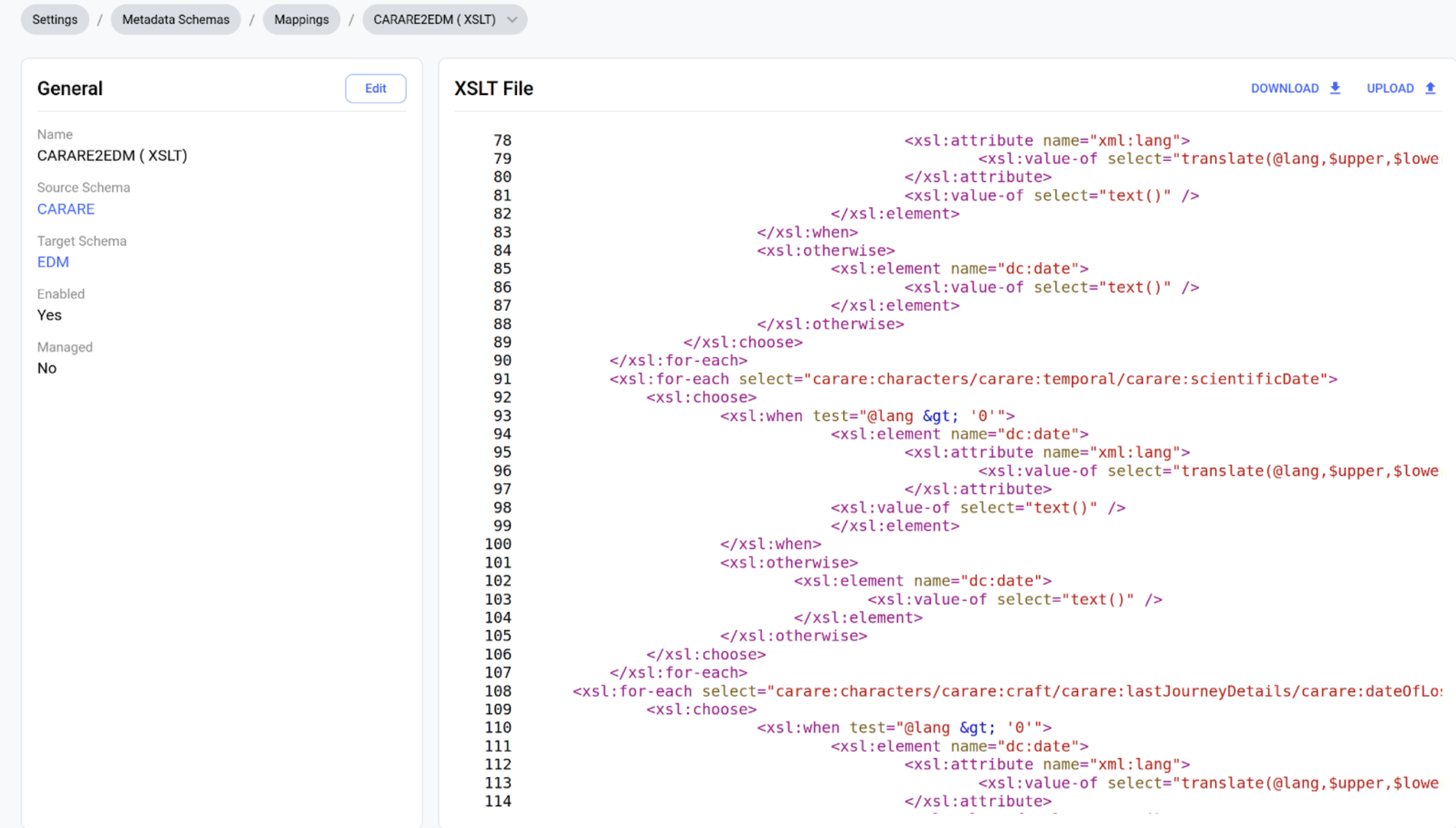Click the Download icon for the XSLT file
1456x828 pixels.
coord(1335,88)
